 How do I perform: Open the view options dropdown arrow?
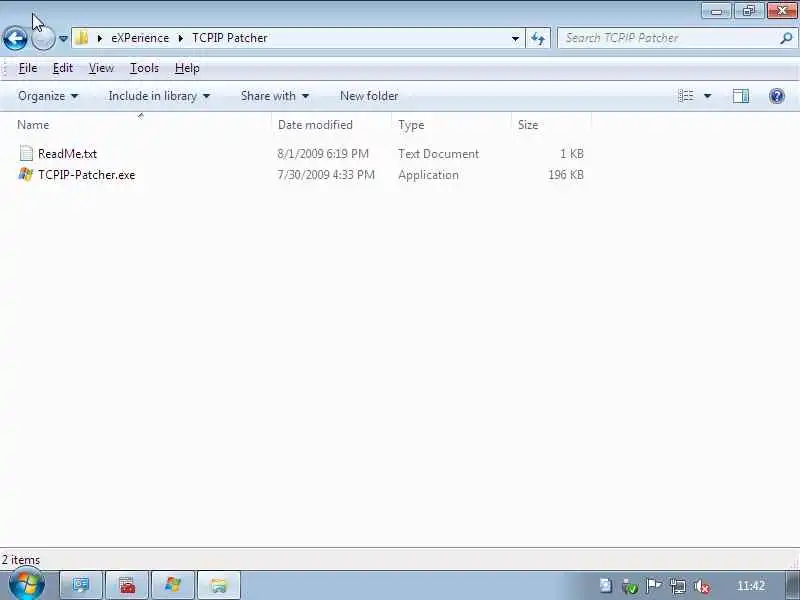[x=708, y=96]
